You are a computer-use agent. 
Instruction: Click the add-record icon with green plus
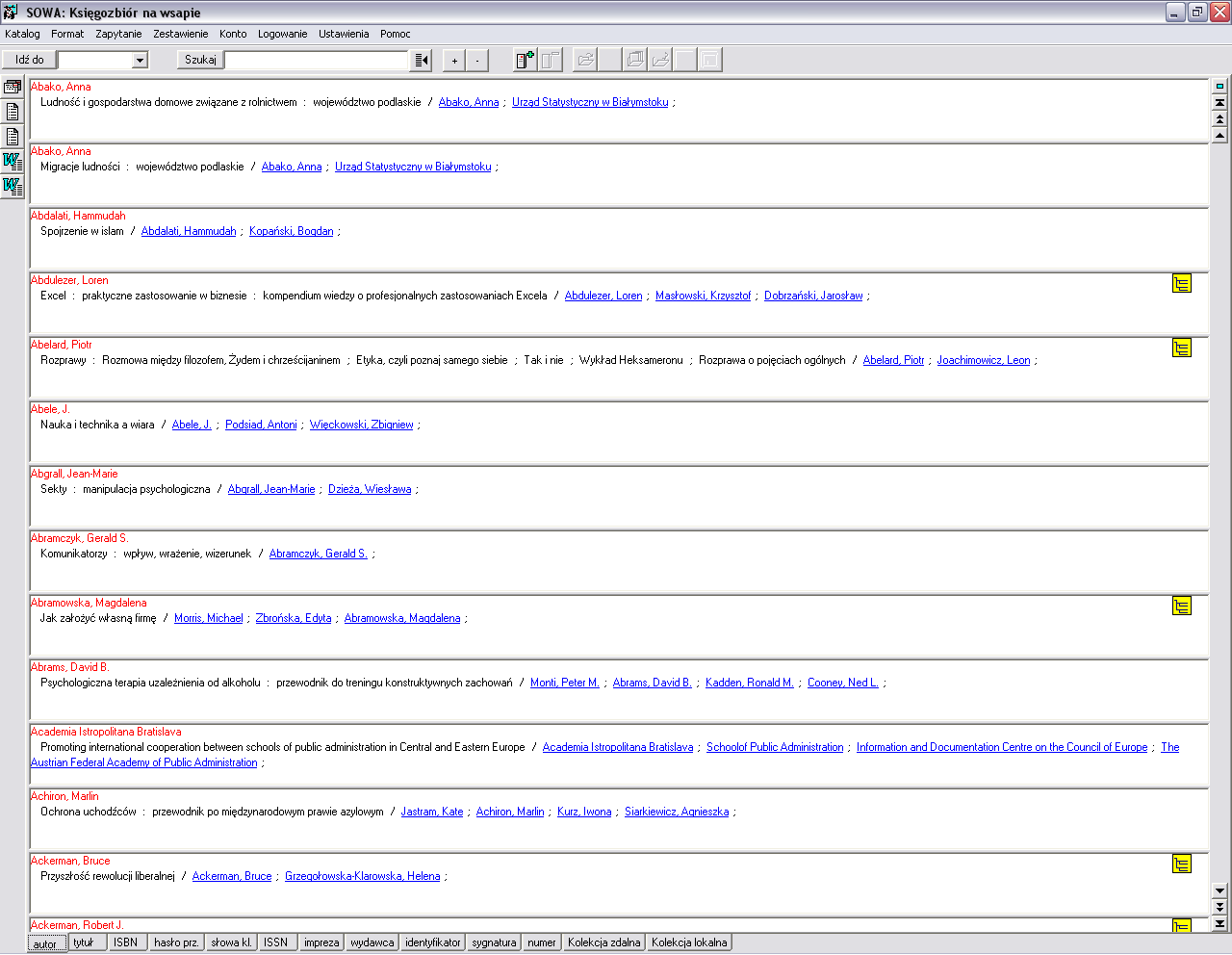click(x=525, y=60)
